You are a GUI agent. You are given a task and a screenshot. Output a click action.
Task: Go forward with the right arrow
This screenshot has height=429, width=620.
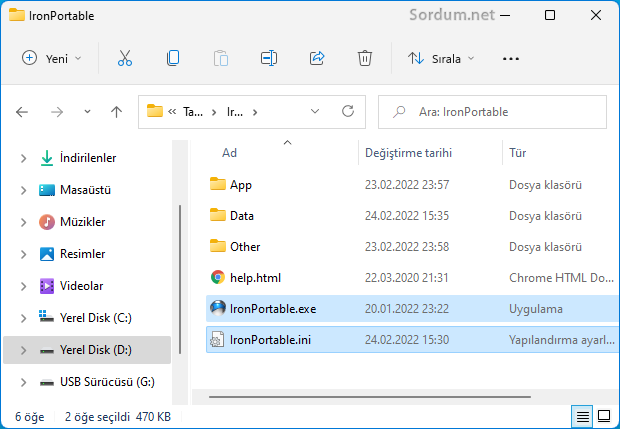(x=57, y=112)
